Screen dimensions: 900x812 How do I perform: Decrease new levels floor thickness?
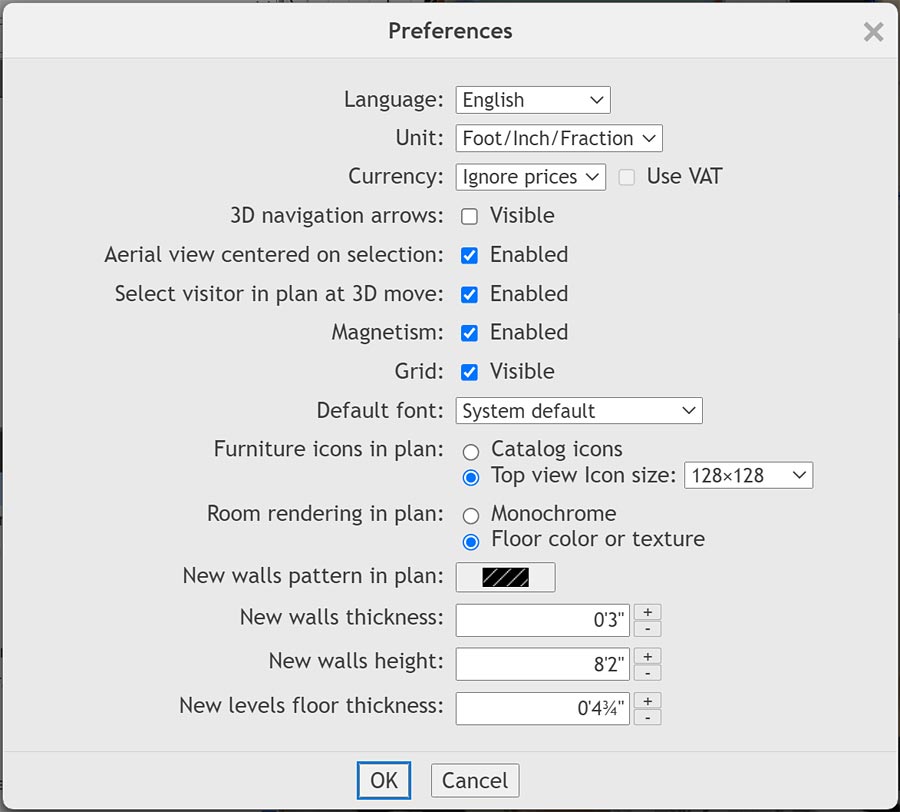[x=647, y=717]
